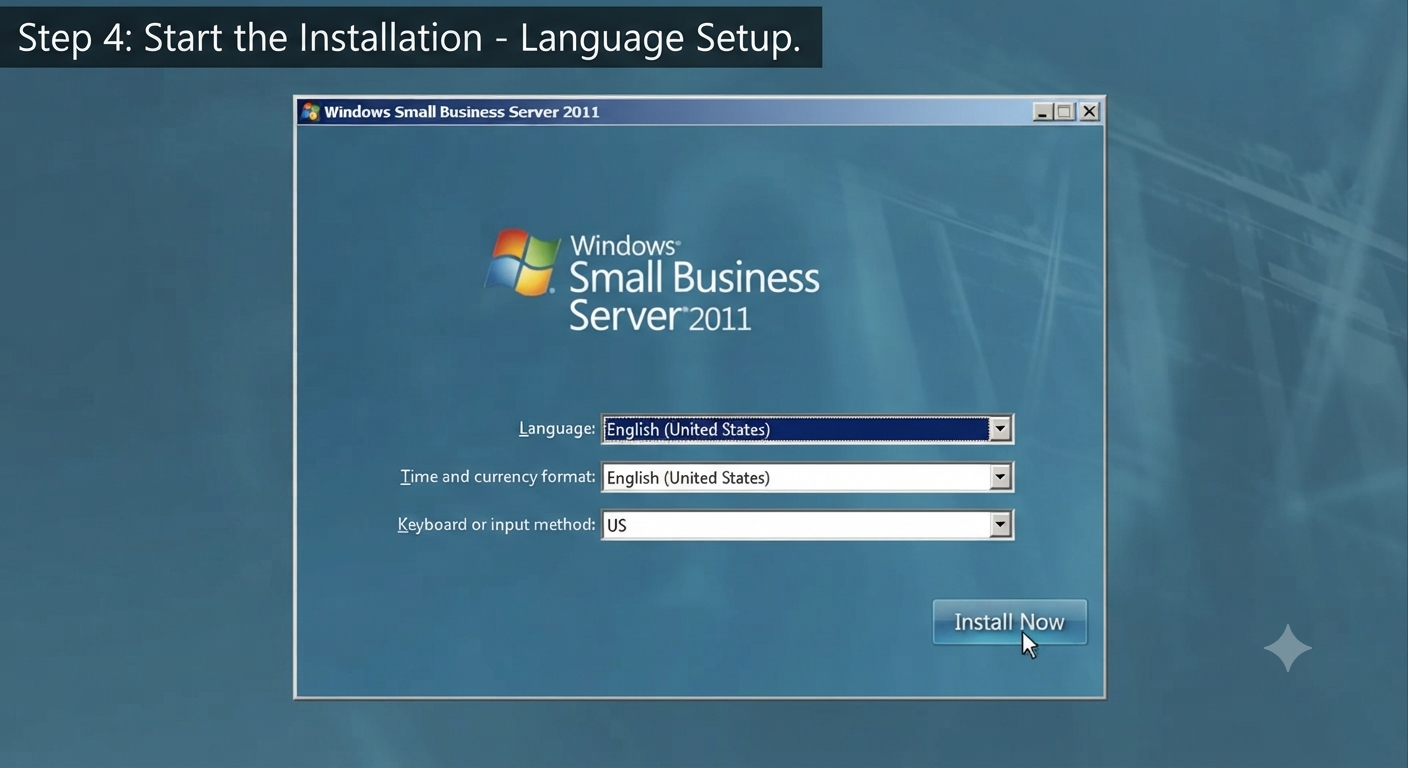The height and width of the screenshot is (768, 1408).
Task: Open the Keyboard or input method dropdown arrow
Action: (x=1000, y=525)
